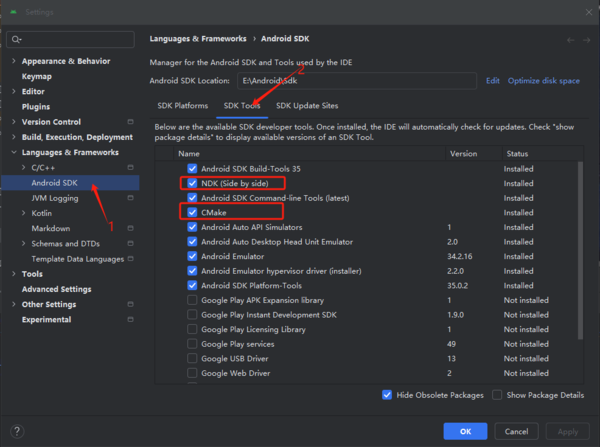Click the Optimize disk space link
Viewport: 600px width, 447px height.
point(543,80)
